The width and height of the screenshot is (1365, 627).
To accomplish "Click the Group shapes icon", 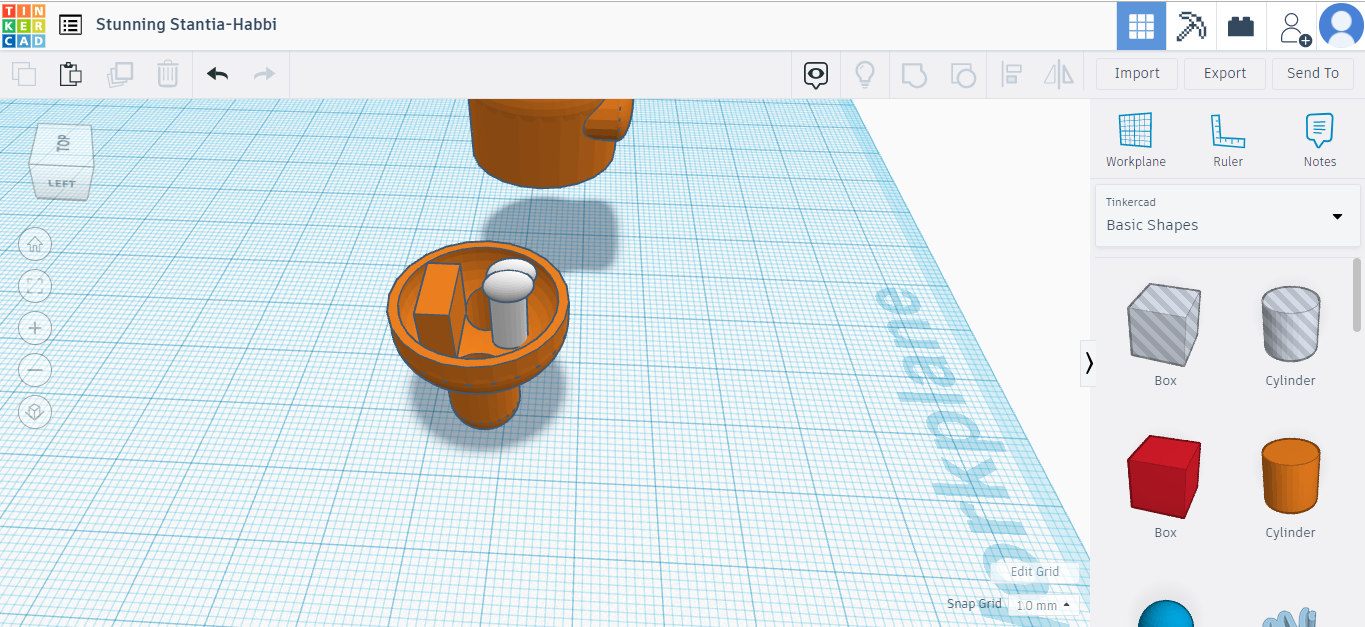I will point(913,74).
